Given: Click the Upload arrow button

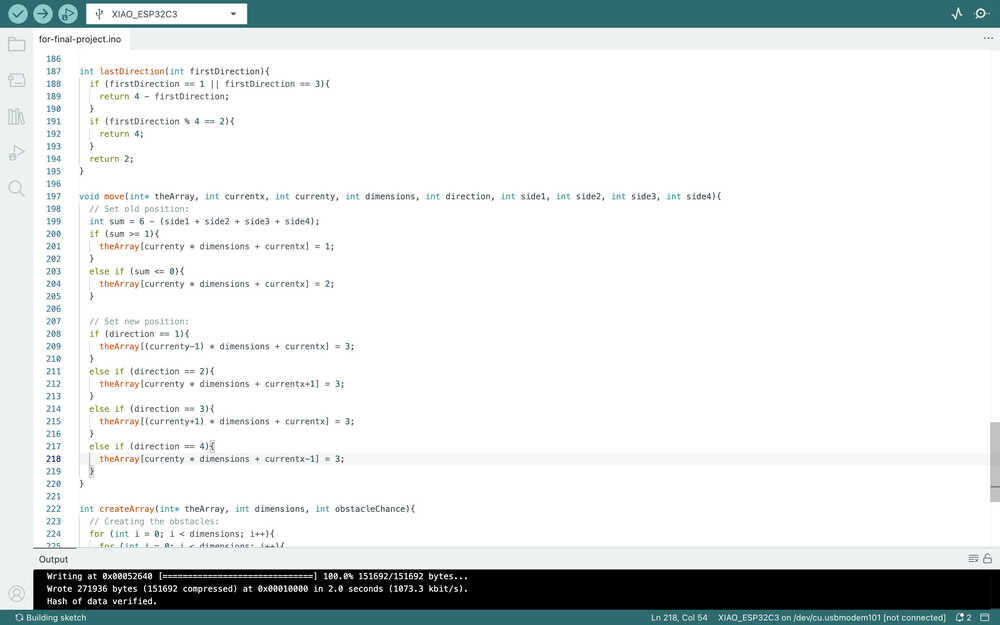Looking at the screenshot, I should (x=43, y=13).
